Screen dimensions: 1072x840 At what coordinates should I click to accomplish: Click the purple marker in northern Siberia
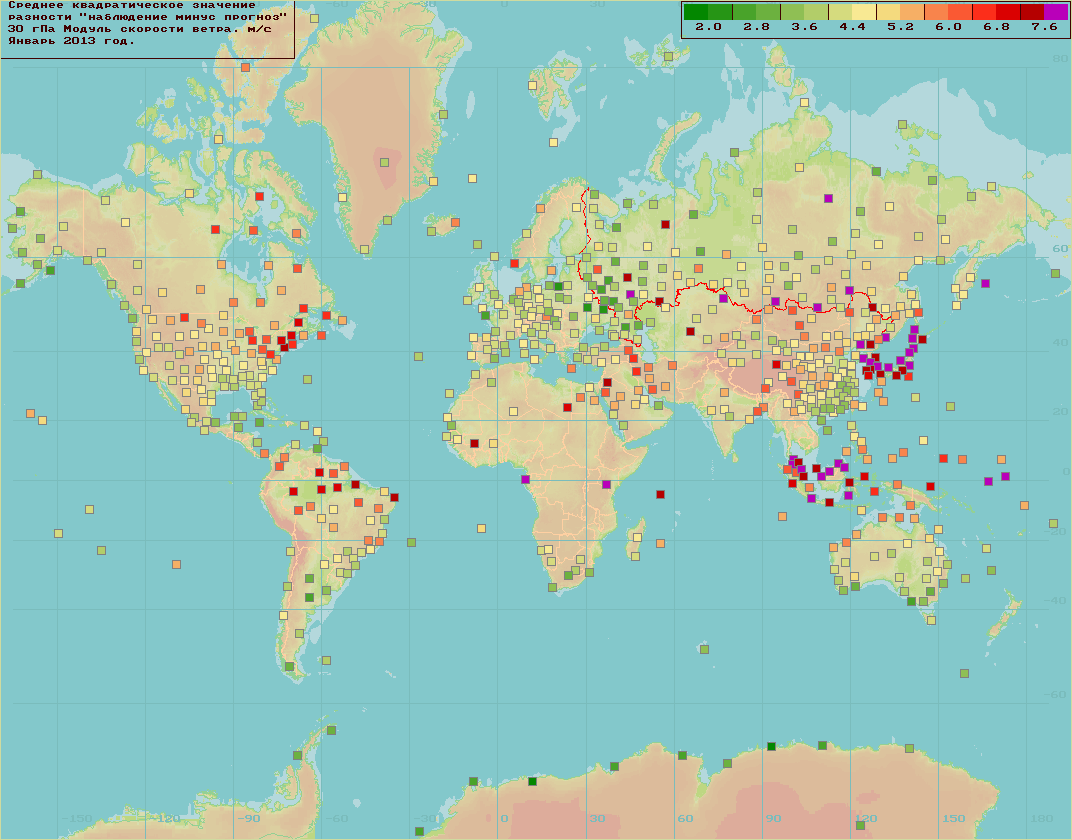click(829, 199)
